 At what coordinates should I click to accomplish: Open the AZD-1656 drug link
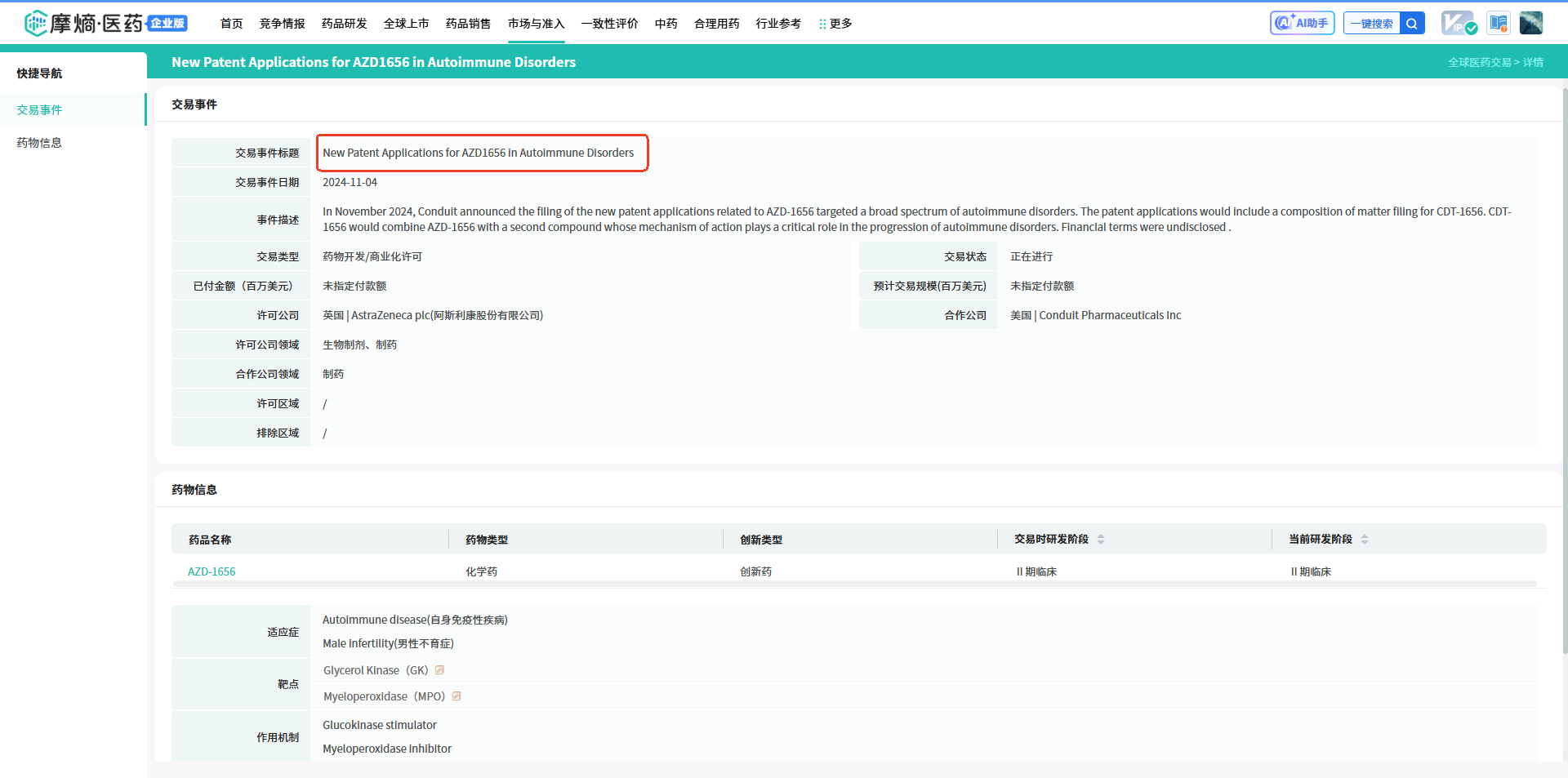point(212,571)
